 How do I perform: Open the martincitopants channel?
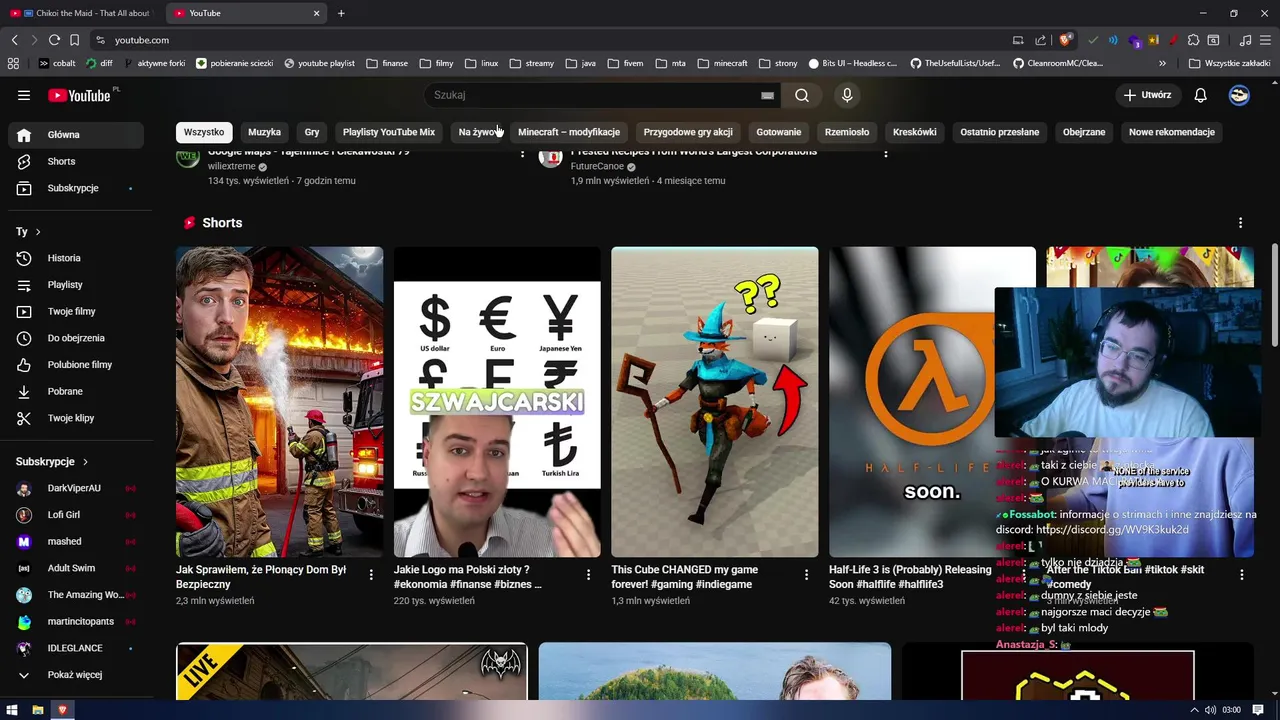[76, 621]
